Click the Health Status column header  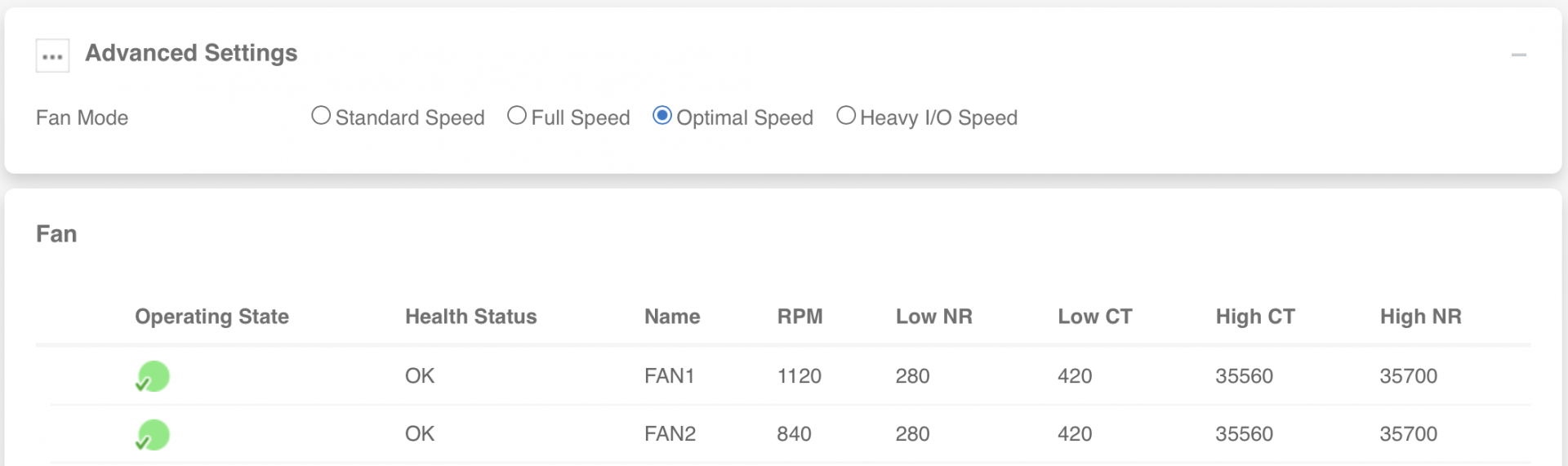(471, 317)
